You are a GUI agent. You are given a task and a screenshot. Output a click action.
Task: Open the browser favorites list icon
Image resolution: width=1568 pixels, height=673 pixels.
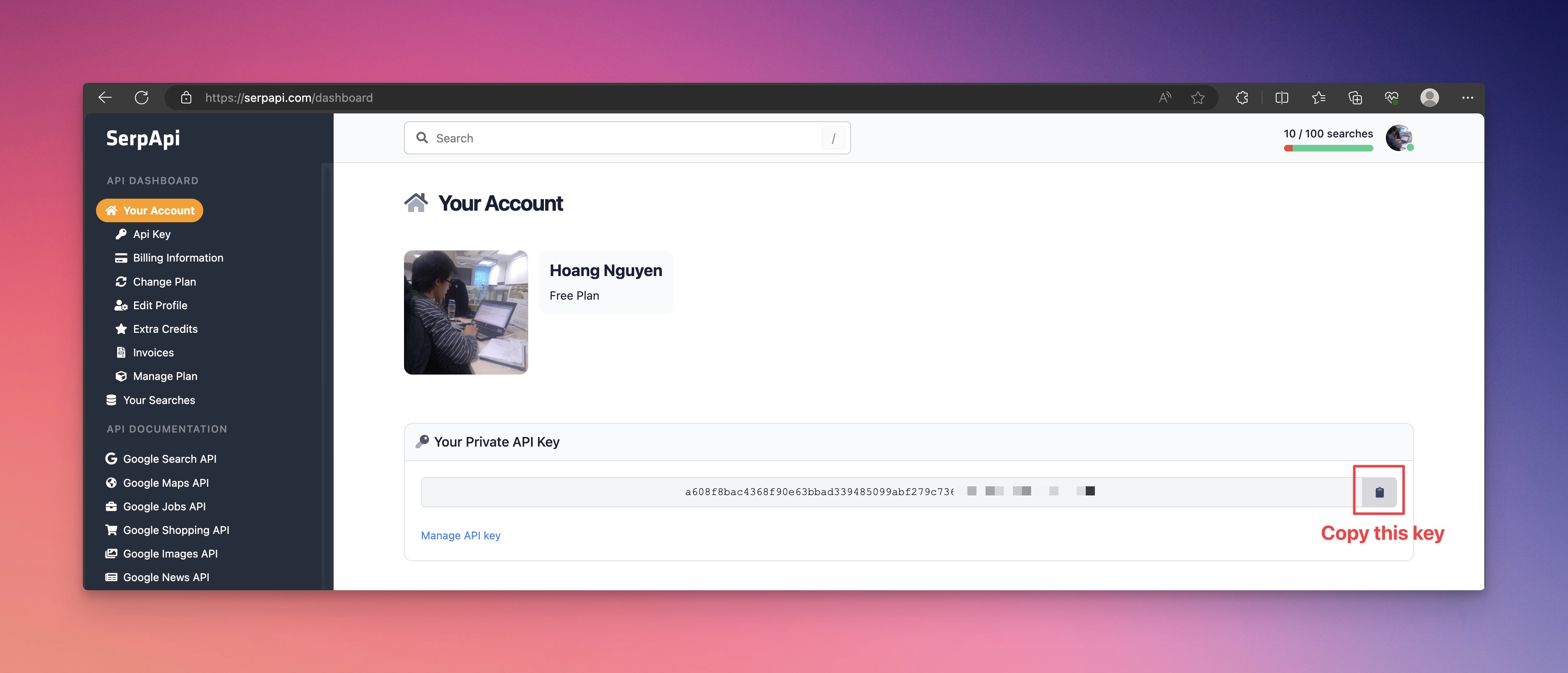tap(1318, 97)
